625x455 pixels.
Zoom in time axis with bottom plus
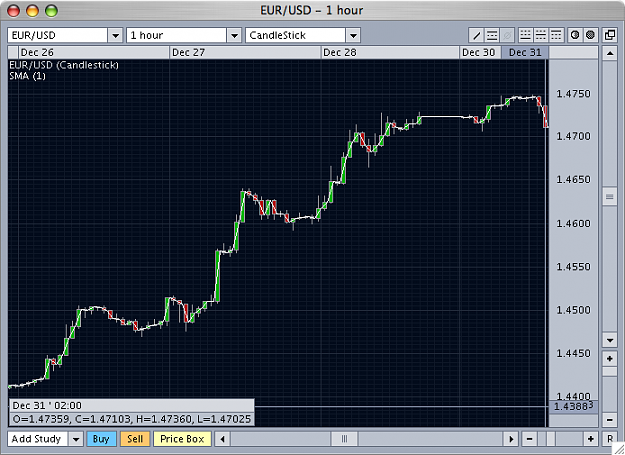590,439
